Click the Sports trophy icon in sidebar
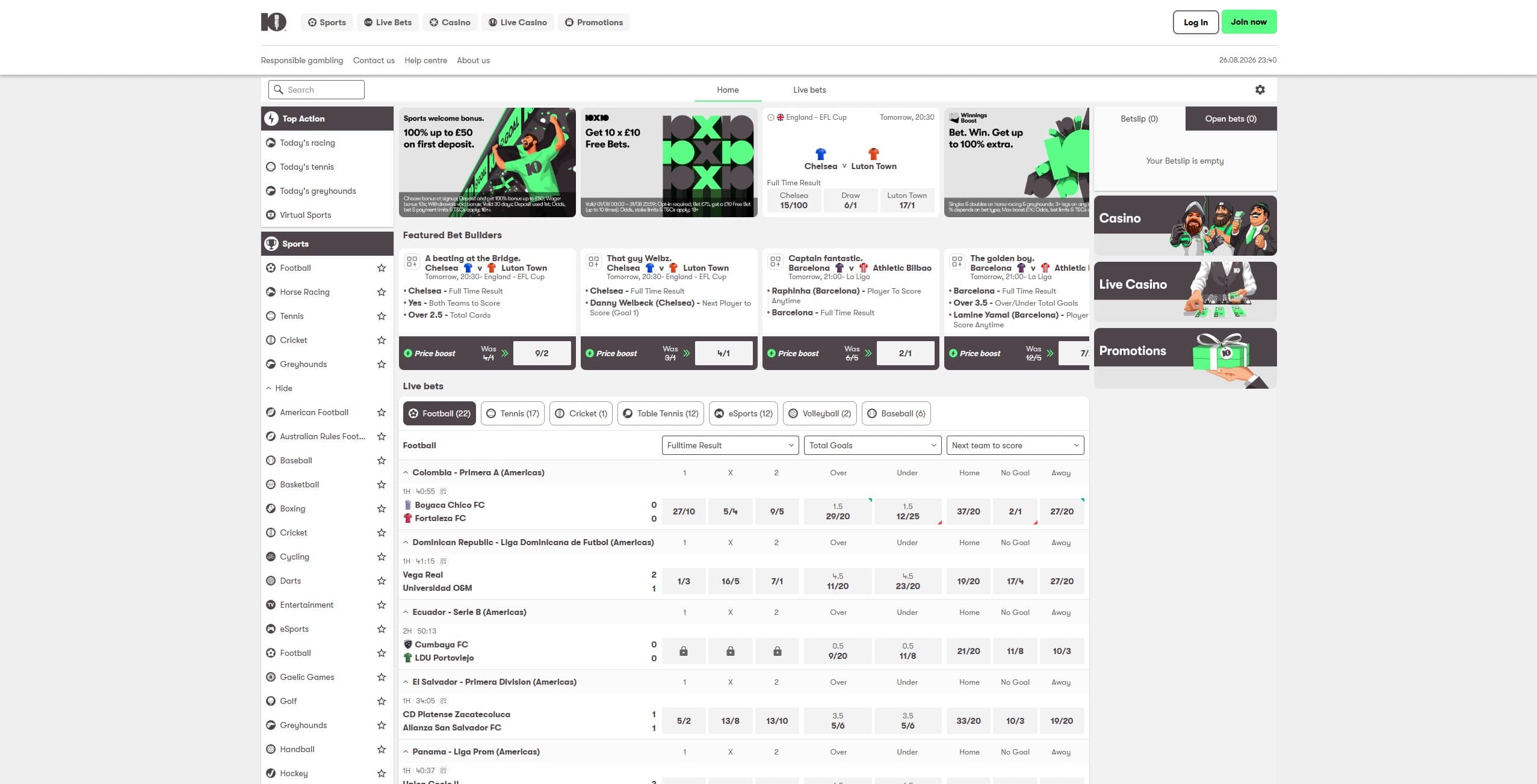Viewport: 1537px width, 784px height. tap(271, 244)
